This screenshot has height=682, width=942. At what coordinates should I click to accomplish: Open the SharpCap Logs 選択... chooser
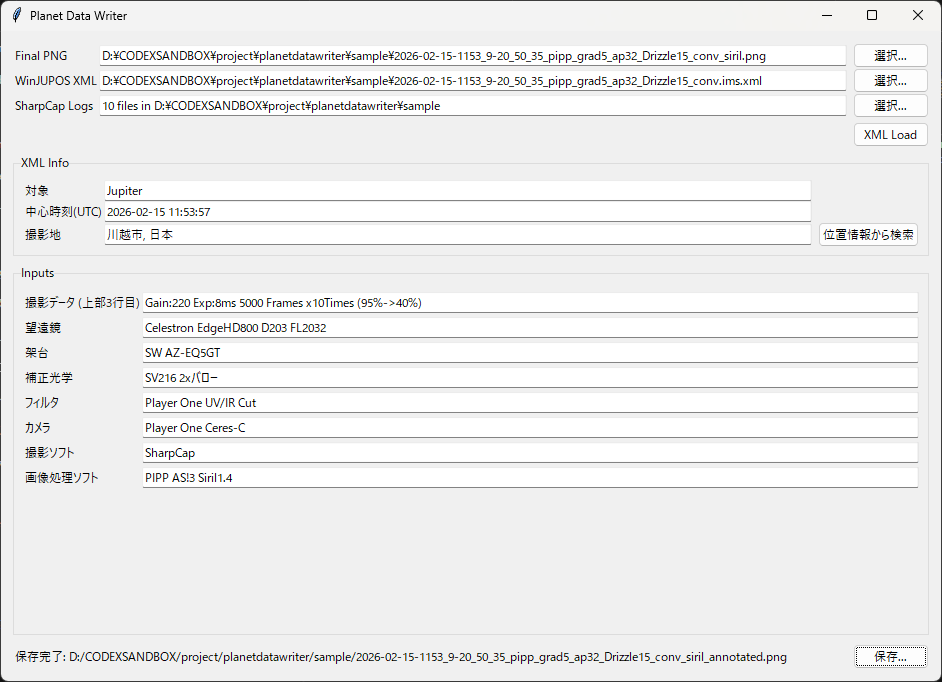[x=890, y=105]
